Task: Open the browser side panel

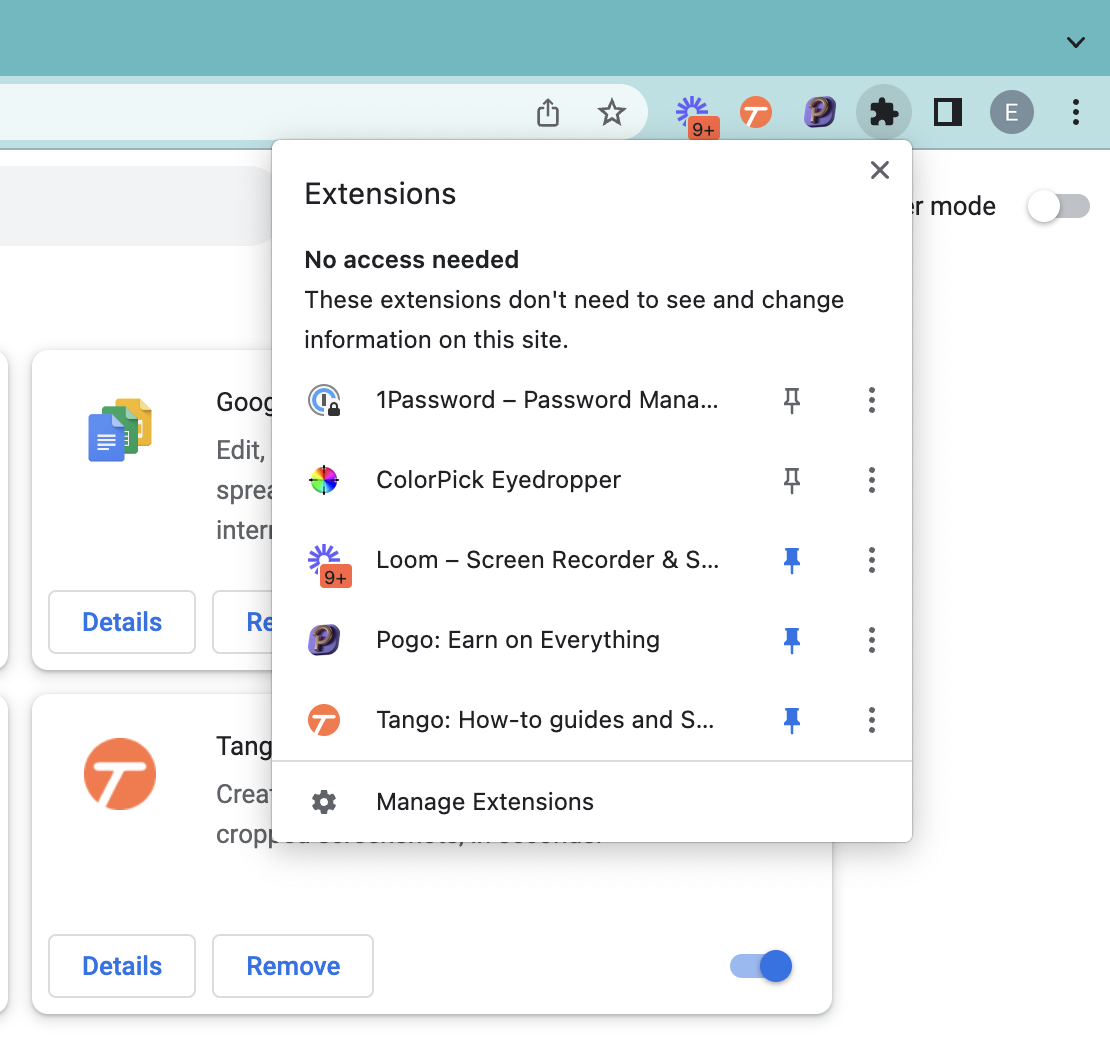Action: tap(947, 112)
